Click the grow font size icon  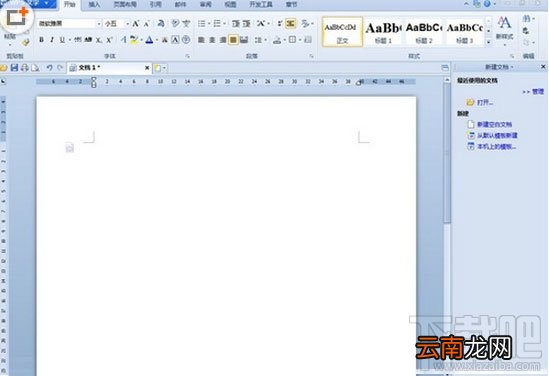click(135, 23)
